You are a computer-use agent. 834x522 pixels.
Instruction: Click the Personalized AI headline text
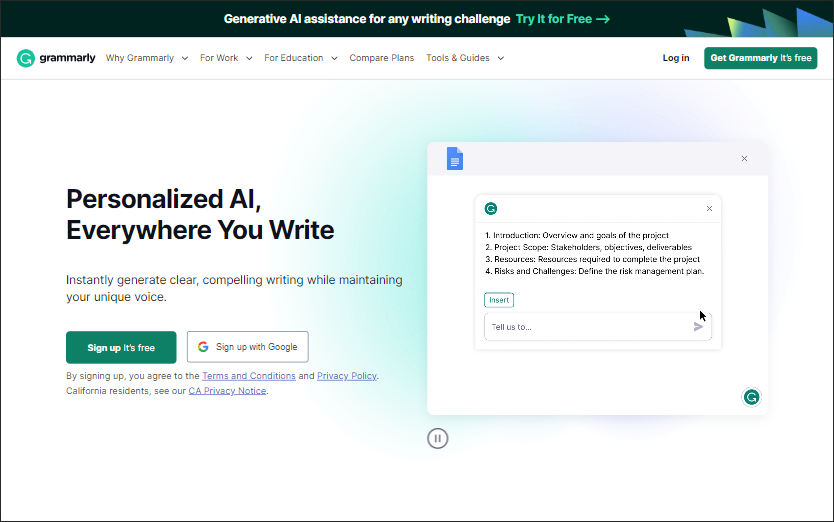pyautogui.click(x=200, y=214)
